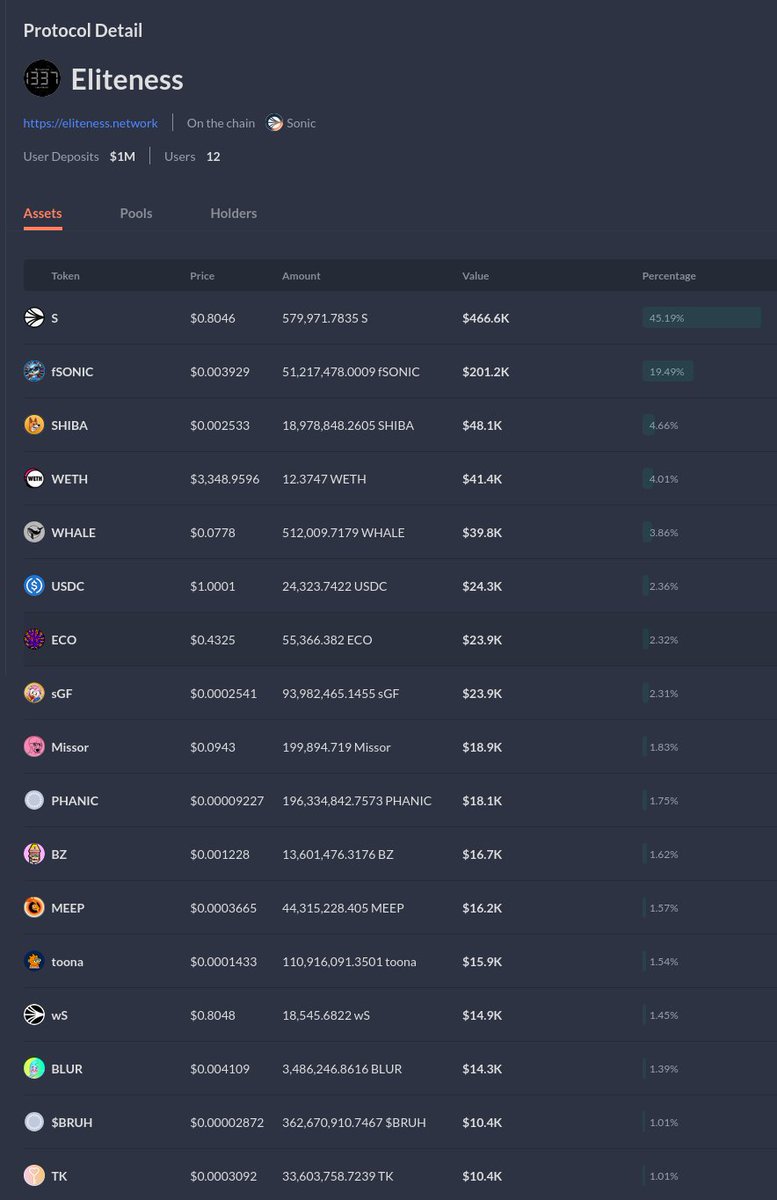
Task: Click the Token column header
Action: [66, 276]
